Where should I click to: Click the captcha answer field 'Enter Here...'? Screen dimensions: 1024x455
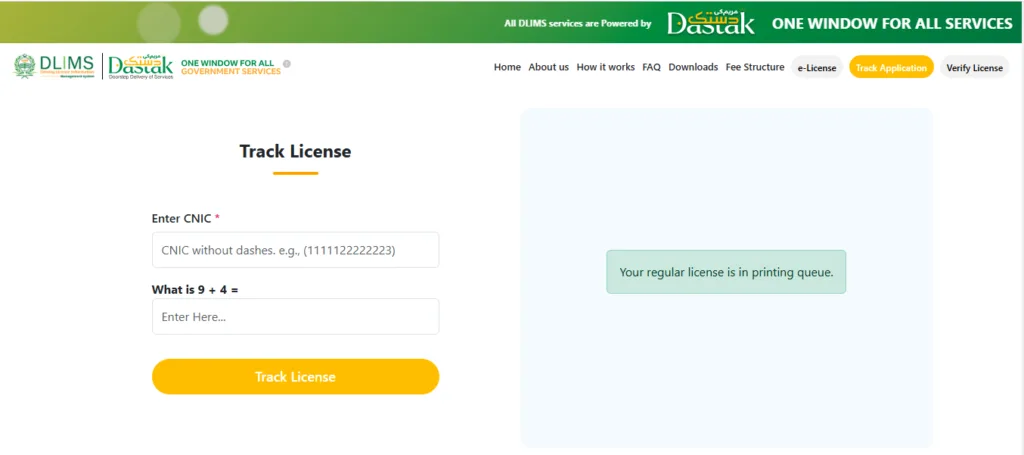tap(295, 317)
